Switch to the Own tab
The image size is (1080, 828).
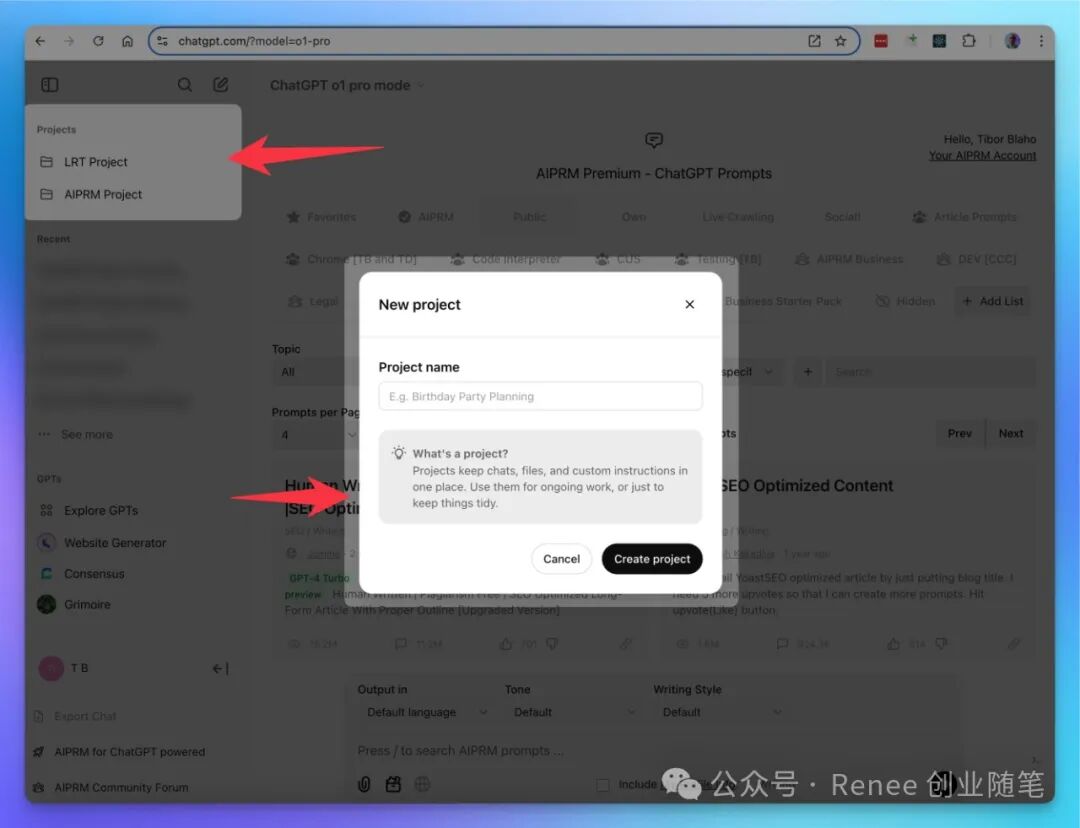(634, 217)
